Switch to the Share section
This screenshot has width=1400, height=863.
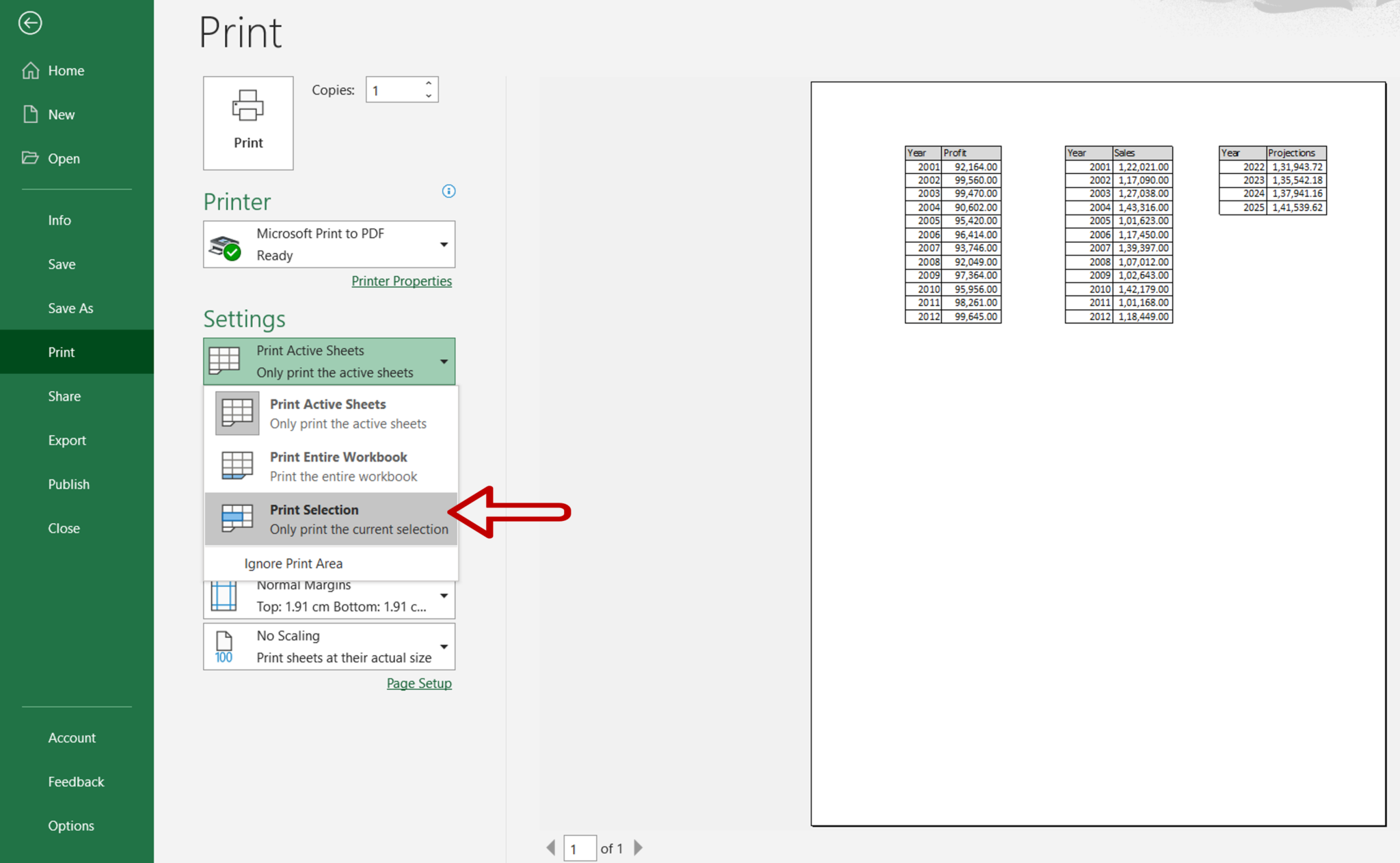[64, 396]
